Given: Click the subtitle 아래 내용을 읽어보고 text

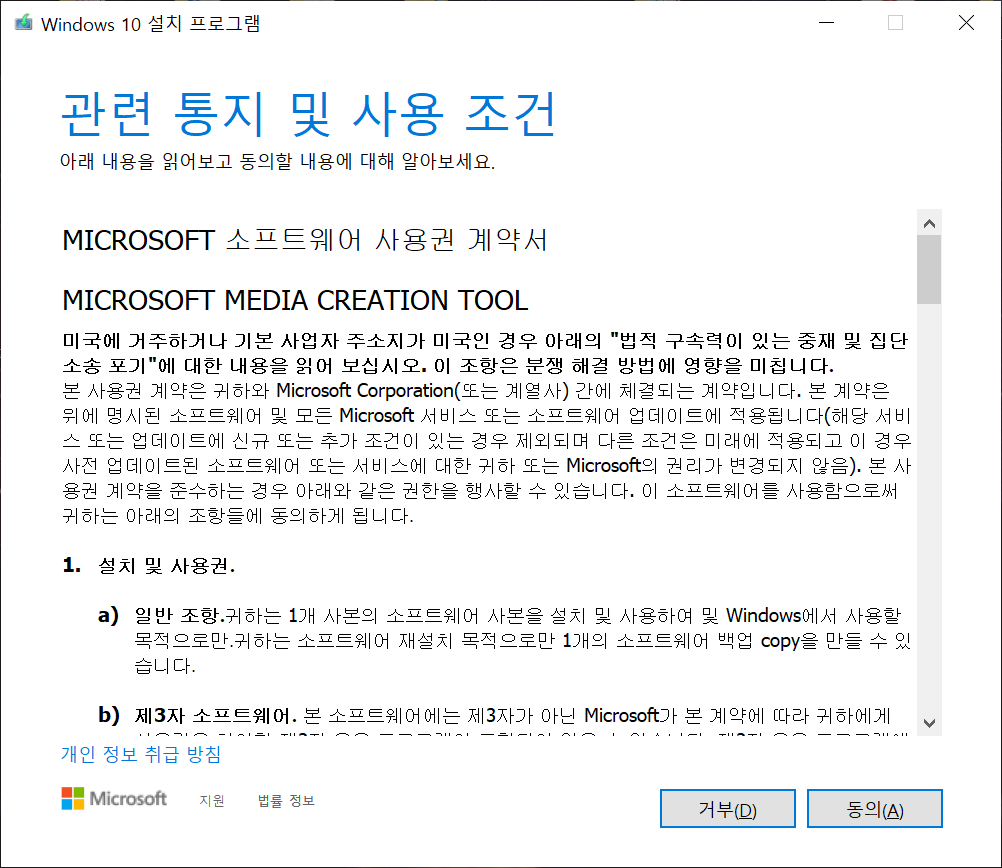Looking at the screenshot, I should click(x=277, y=161).
